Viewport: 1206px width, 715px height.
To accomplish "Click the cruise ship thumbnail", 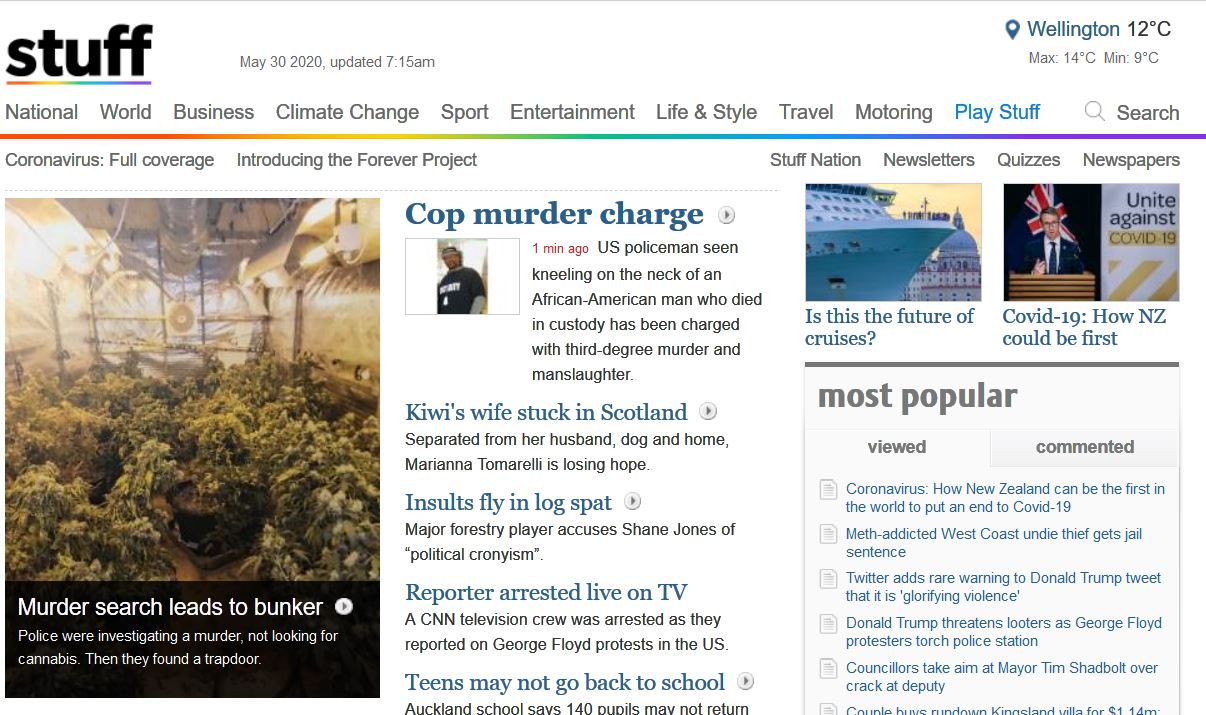I will 893,242.
